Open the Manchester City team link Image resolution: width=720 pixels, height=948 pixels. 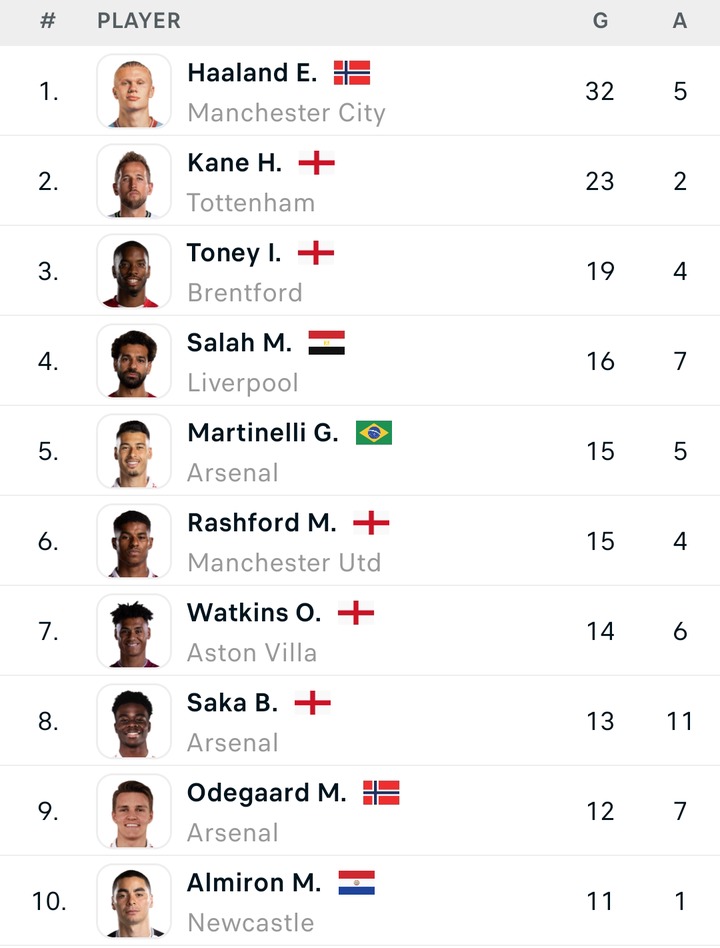tap(286, 113)
